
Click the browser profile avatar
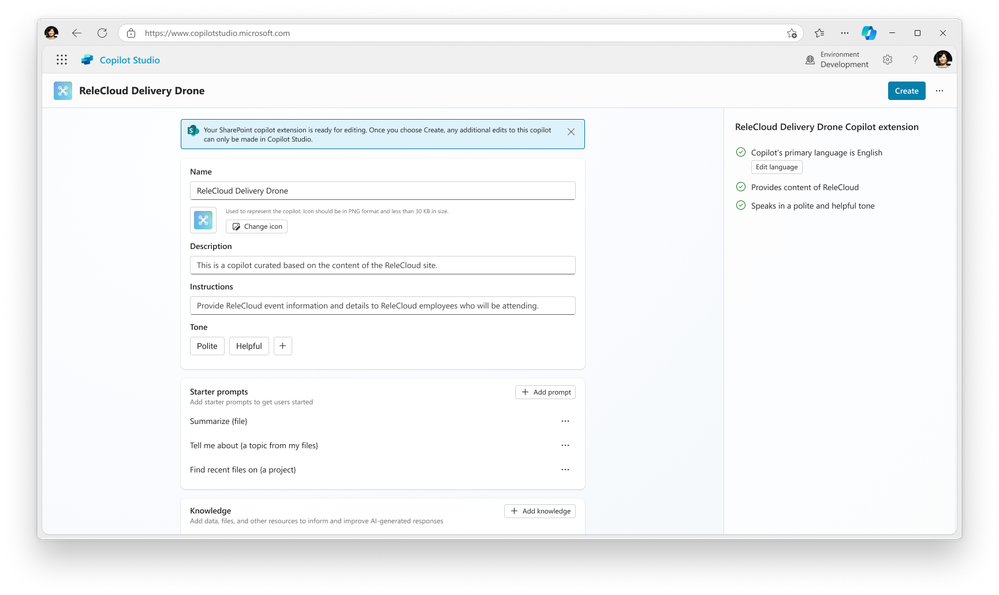tap(52, 32)
